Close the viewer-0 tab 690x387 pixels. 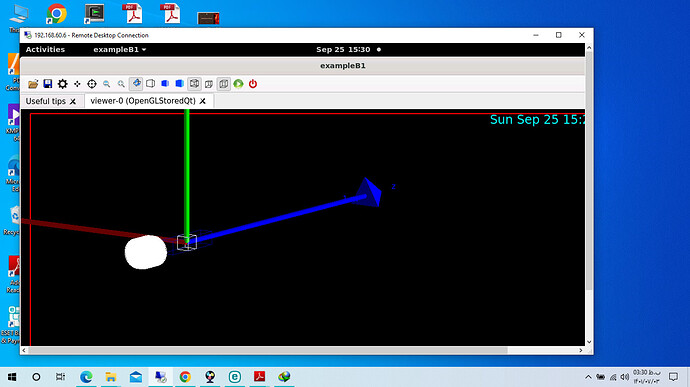point(202,101)
